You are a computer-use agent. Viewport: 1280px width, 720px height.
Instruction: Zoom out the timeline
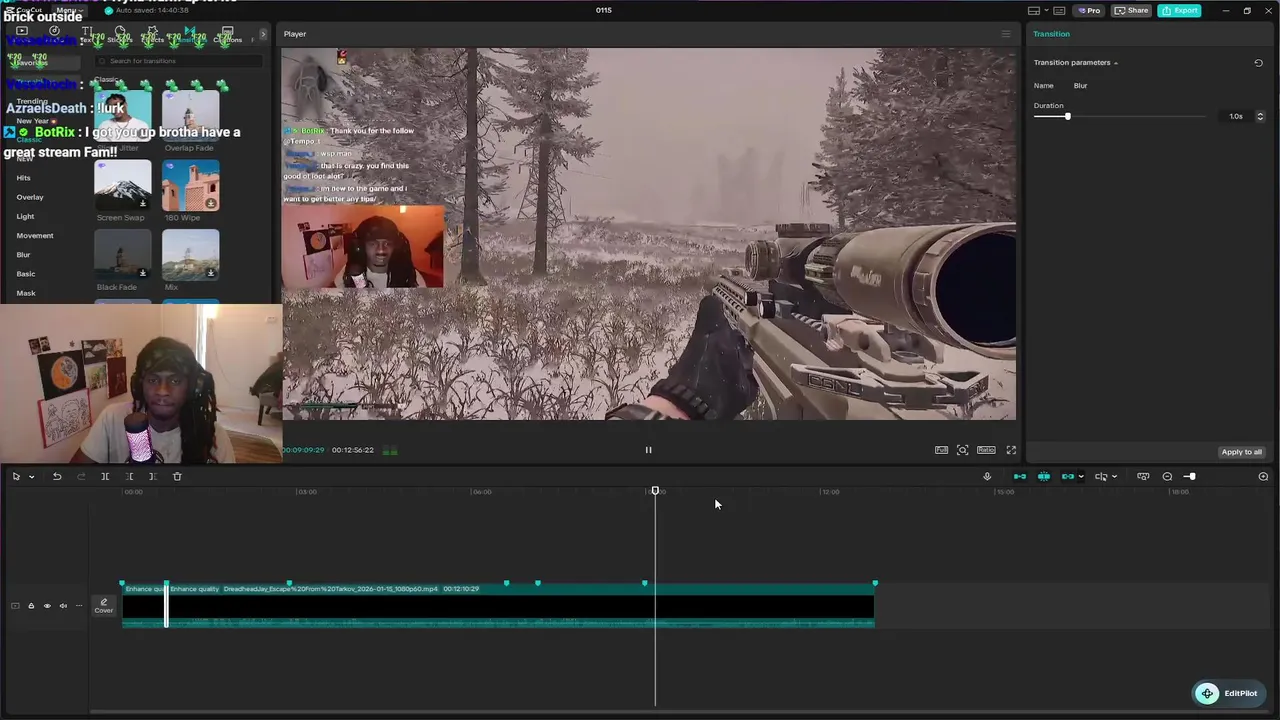point(1167,476)
